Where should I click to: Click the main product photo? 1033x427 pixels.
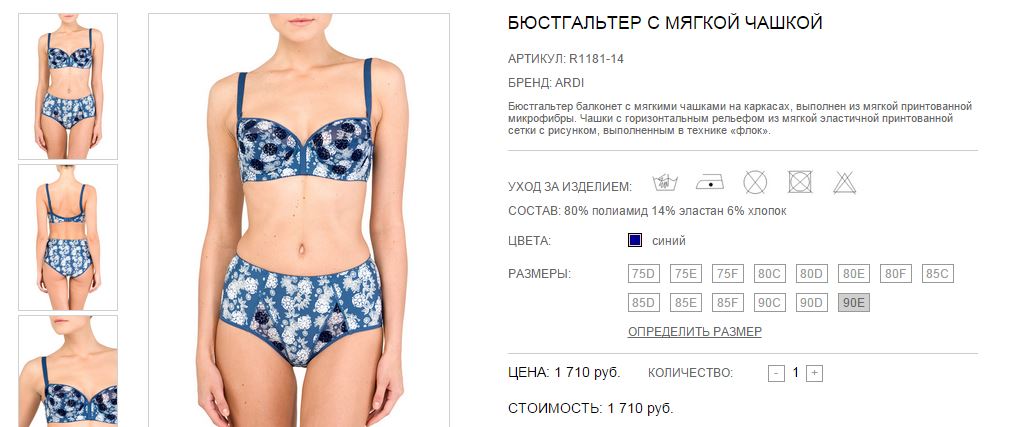(x=299, y=220)
